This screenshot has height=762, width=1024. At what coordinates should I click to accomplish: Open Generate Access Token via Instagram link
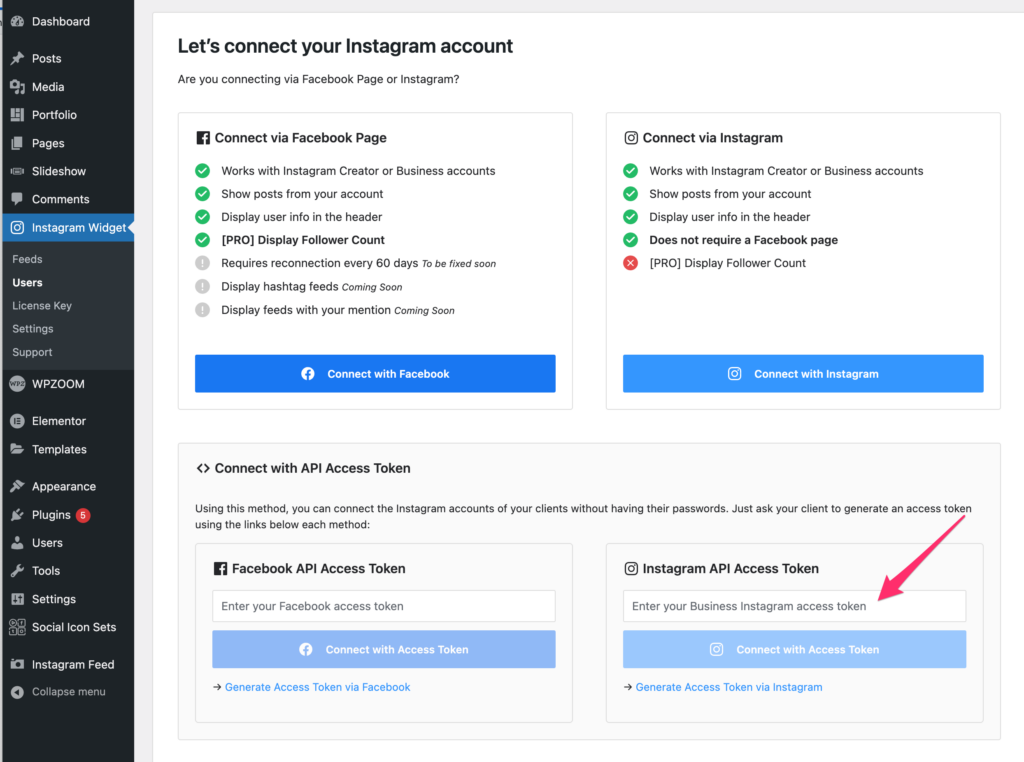pos(729,687)
